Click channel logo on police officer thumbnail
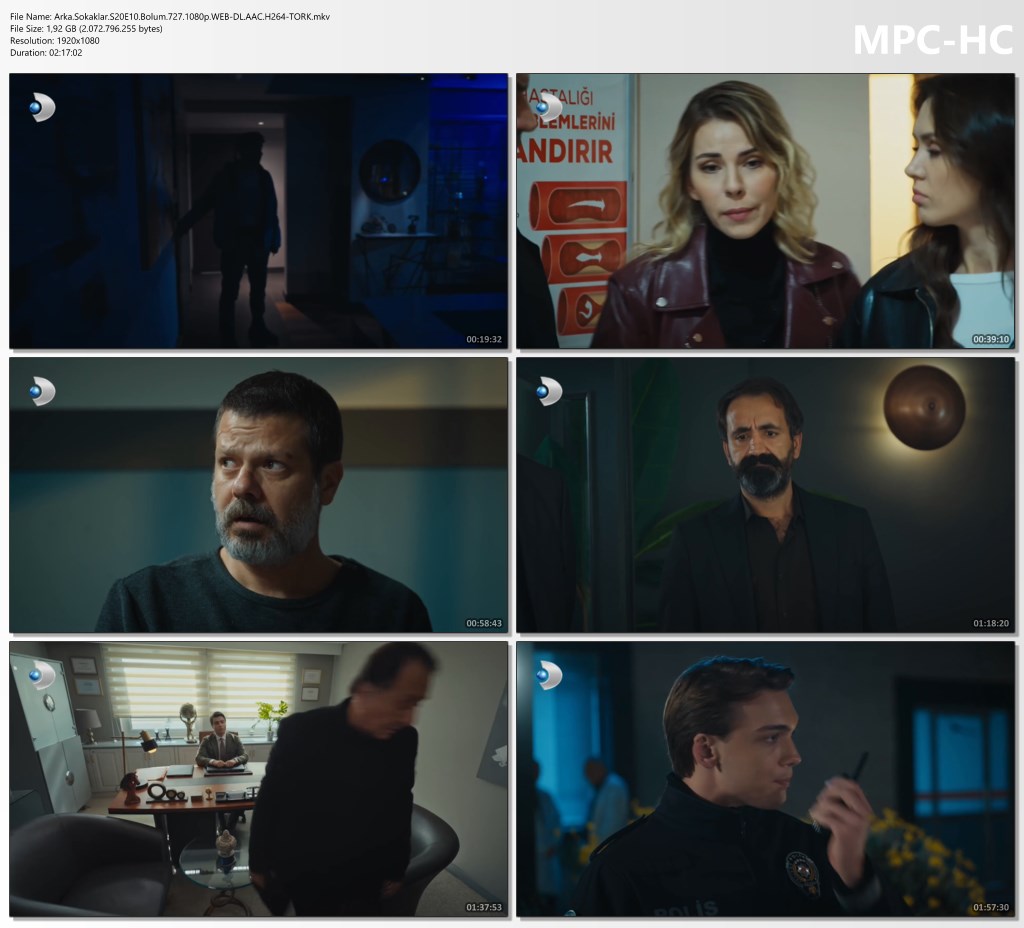1024x928 pixels. [549, 675]
